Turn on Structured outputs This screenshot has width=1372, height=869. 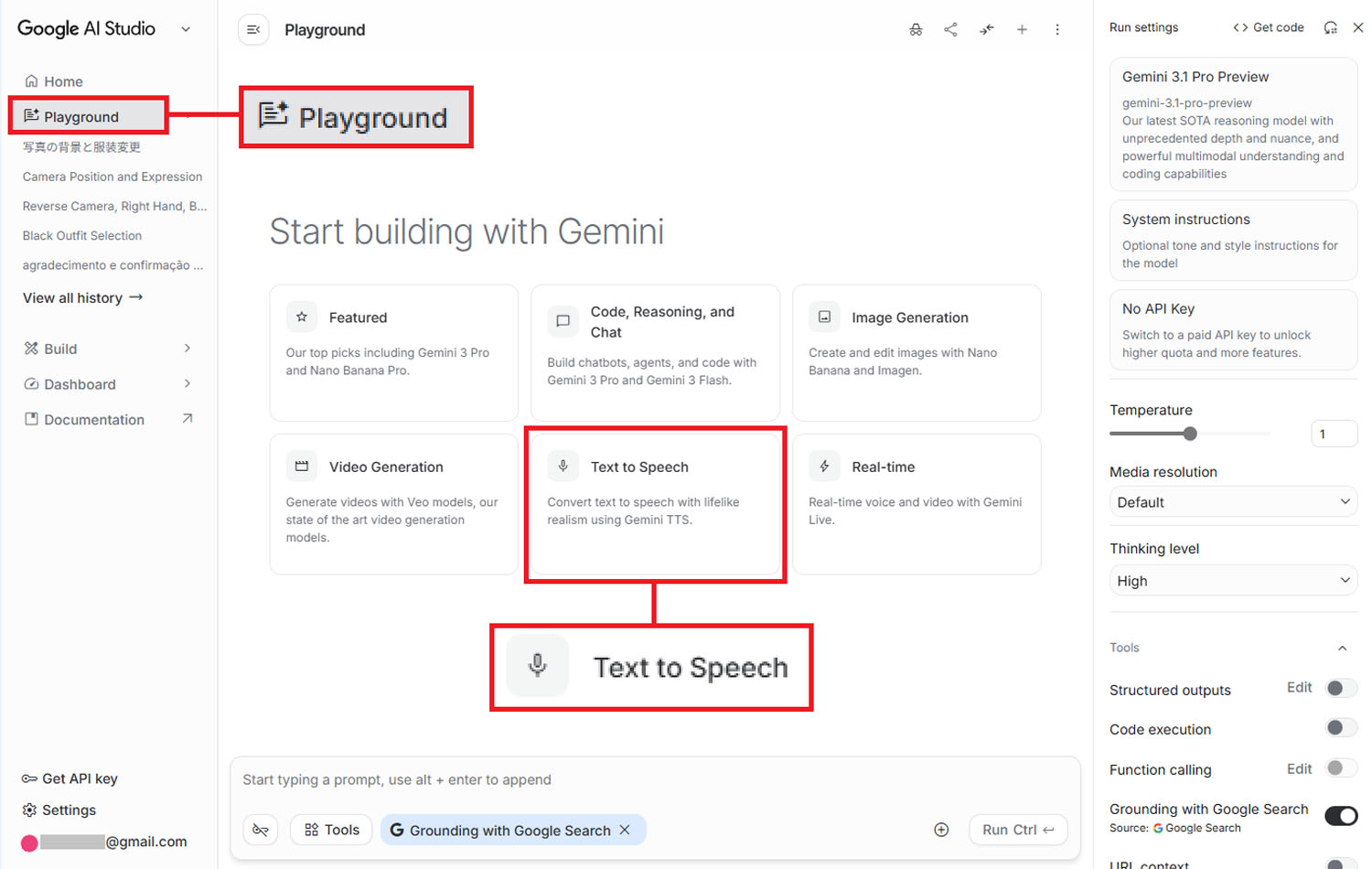coord(1341,688)
